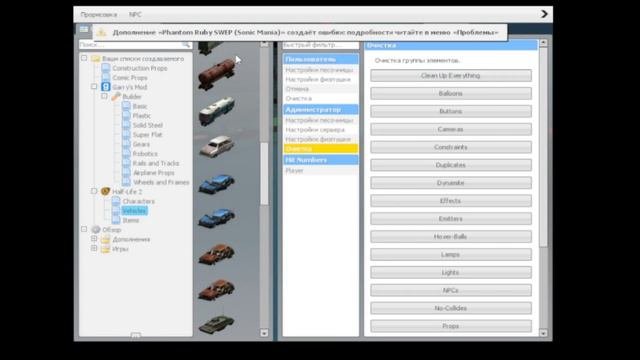Image resolution: width=640 pixels, height=360 pixels.
Task: Expand the Игры tree node
Action: click(94, 248)
